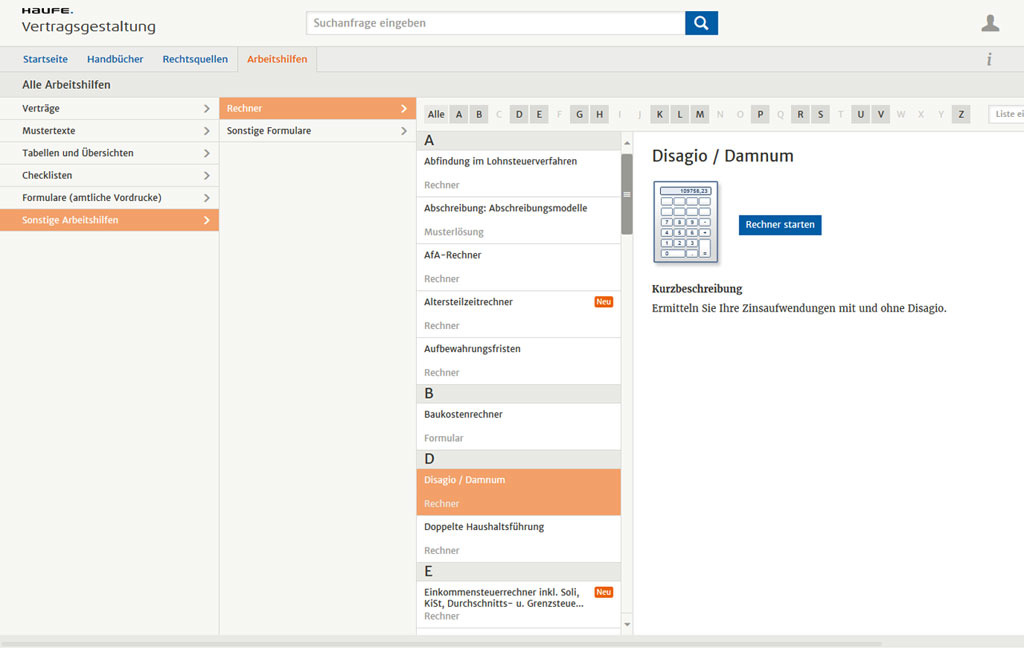Filter list by letter G
This screenshot has height=670, width=1024.
click(x=579, y=114)
